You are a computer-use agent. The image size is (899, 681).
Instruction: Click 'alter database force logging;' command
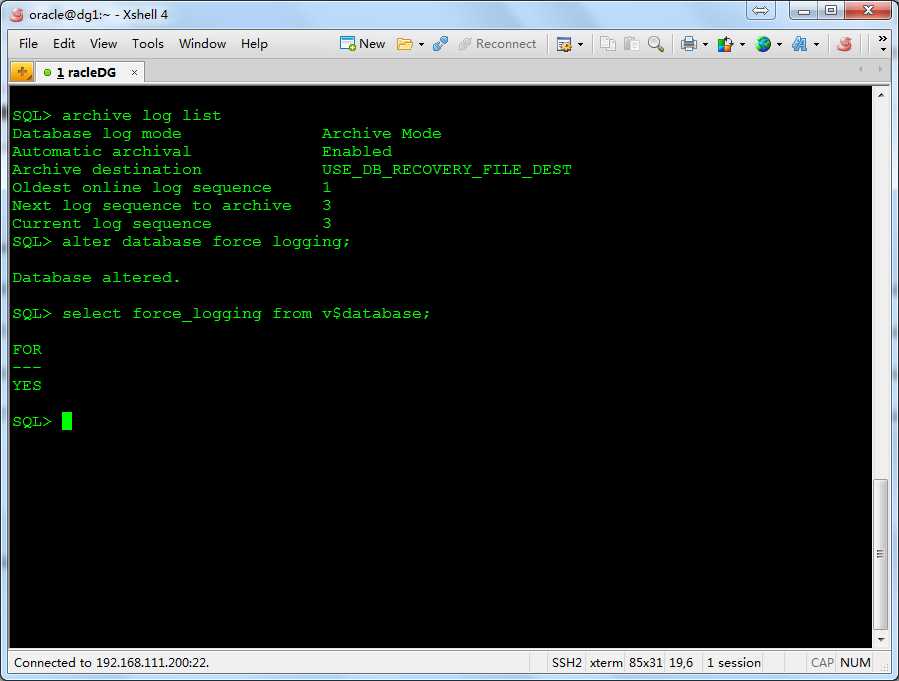(x=206, y=242)
